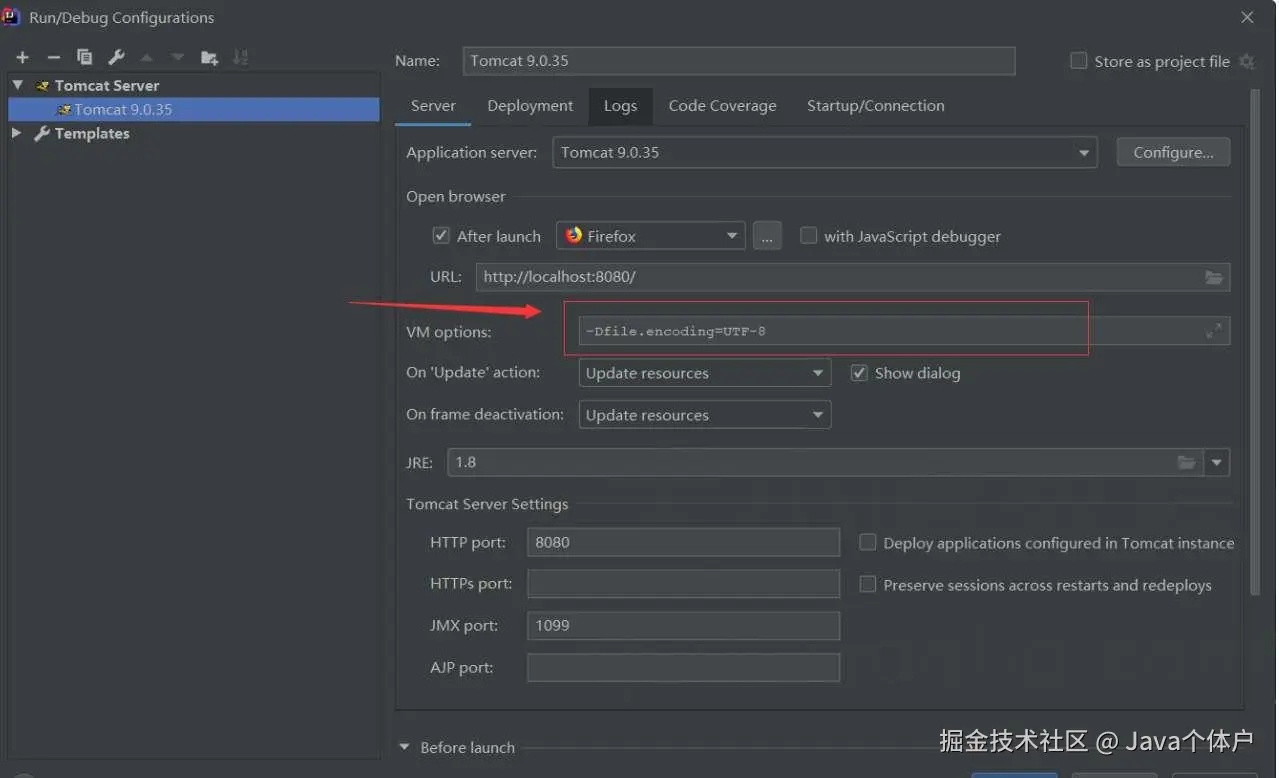Switch to the Code Coverage tab
This screenshot has height=778, width=1279.
pyautogui.click(x=722, y=106)
